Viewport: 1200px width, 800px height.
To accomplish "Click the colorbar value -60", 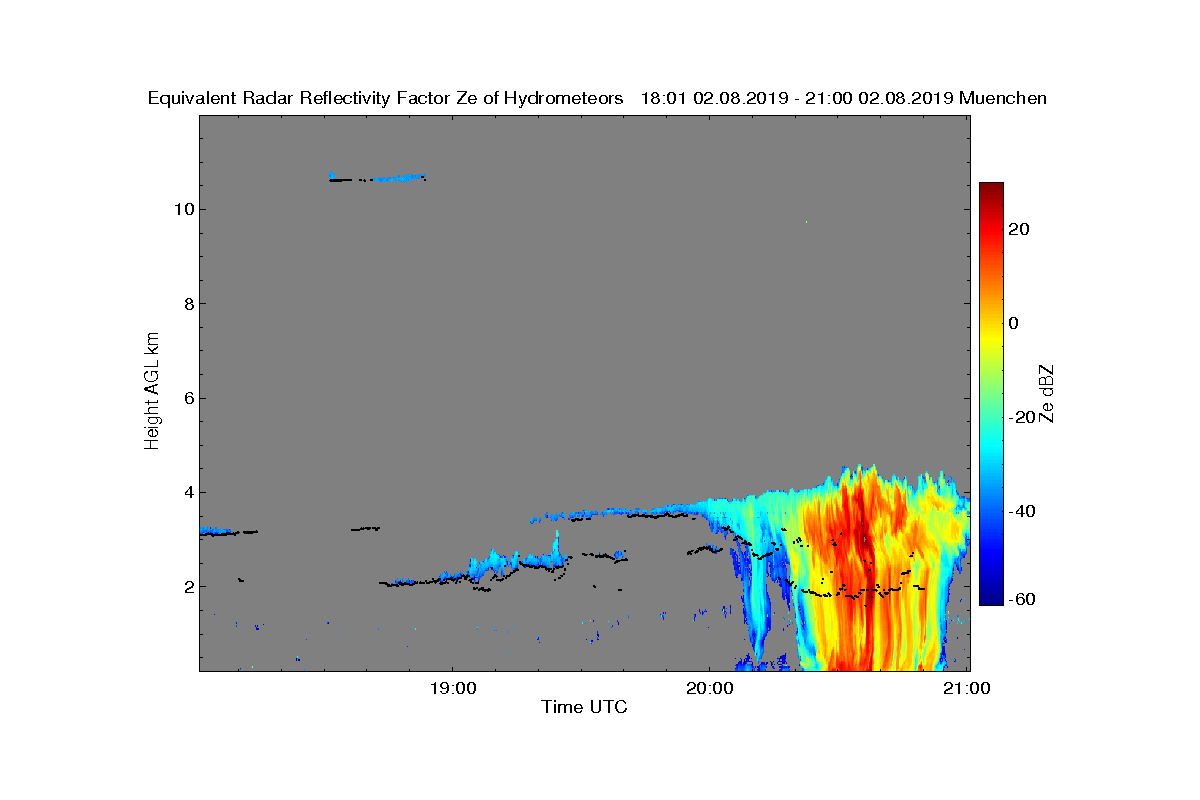I will click(1023, 598).
